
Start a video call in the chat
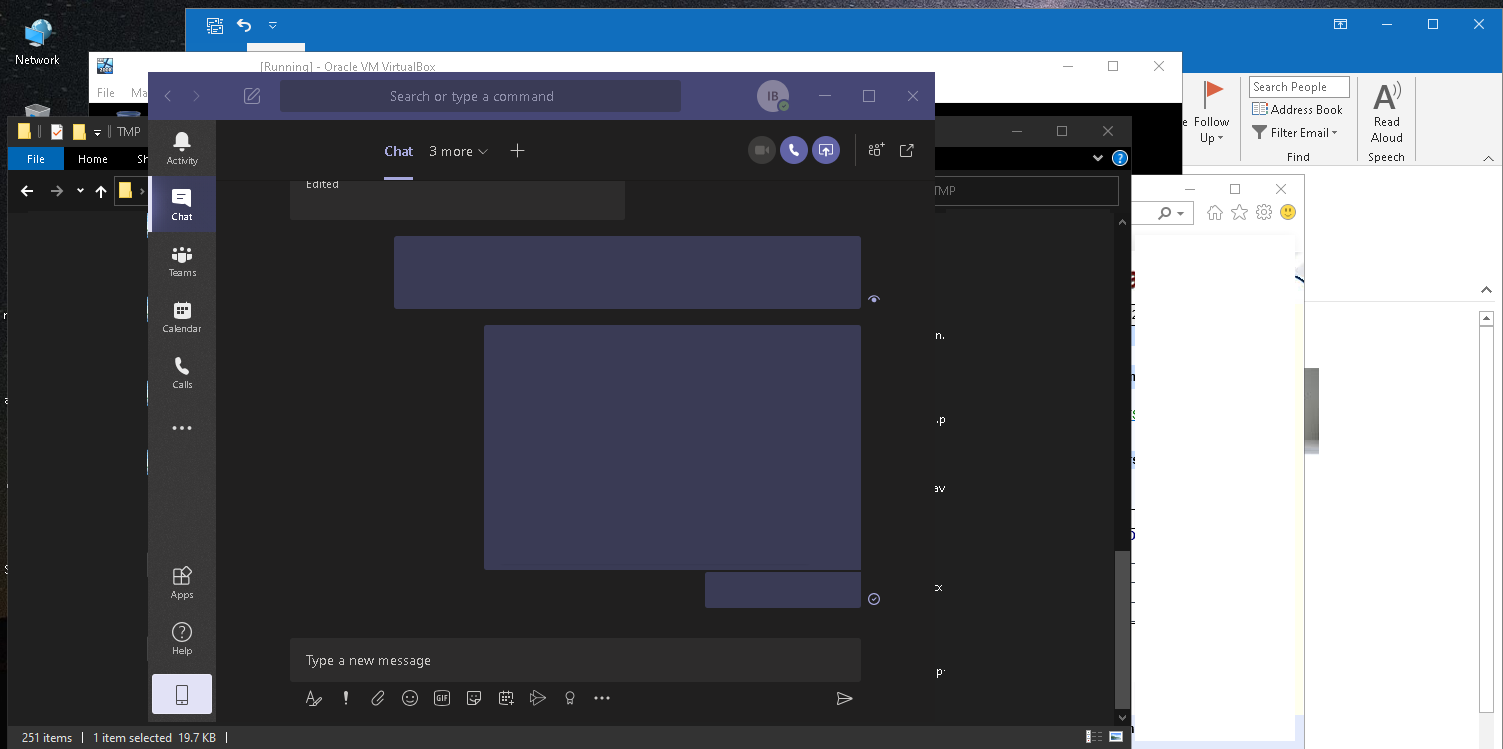[x=762, y=150]
